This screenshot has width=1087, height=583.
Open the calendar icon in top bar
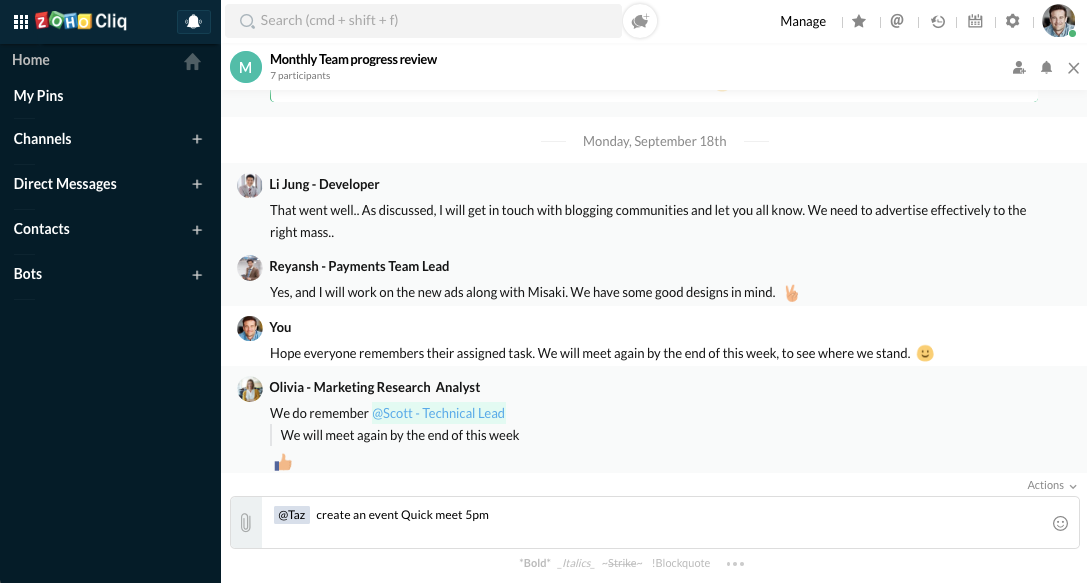tap(975, 21)
